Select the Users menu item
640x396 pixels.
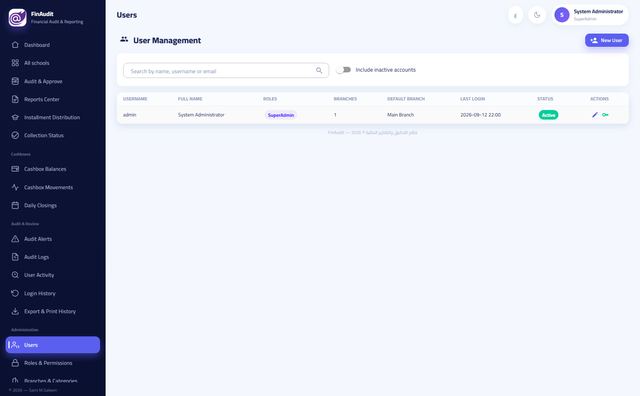pyautogui.click(x=53, y=345)
